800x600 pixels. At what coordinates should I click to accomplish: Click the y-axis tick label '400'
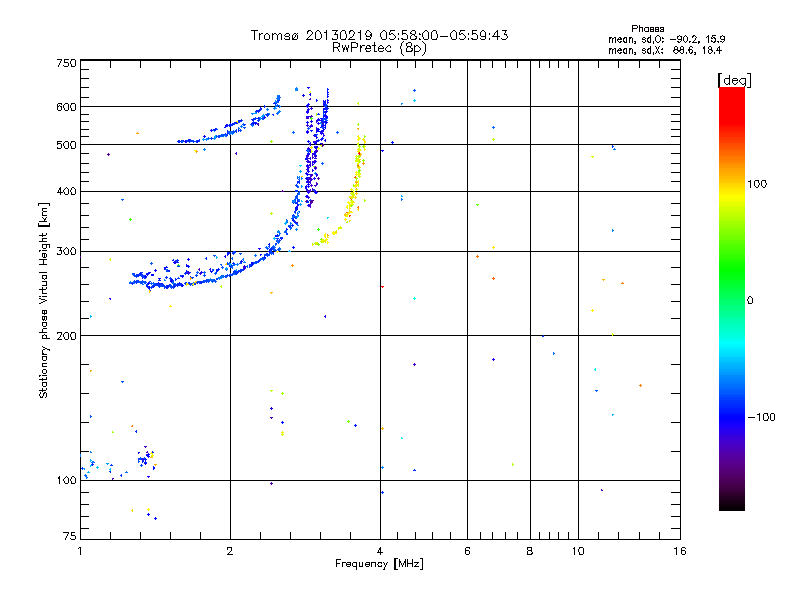pyautogui.click(x=66, y=192)
